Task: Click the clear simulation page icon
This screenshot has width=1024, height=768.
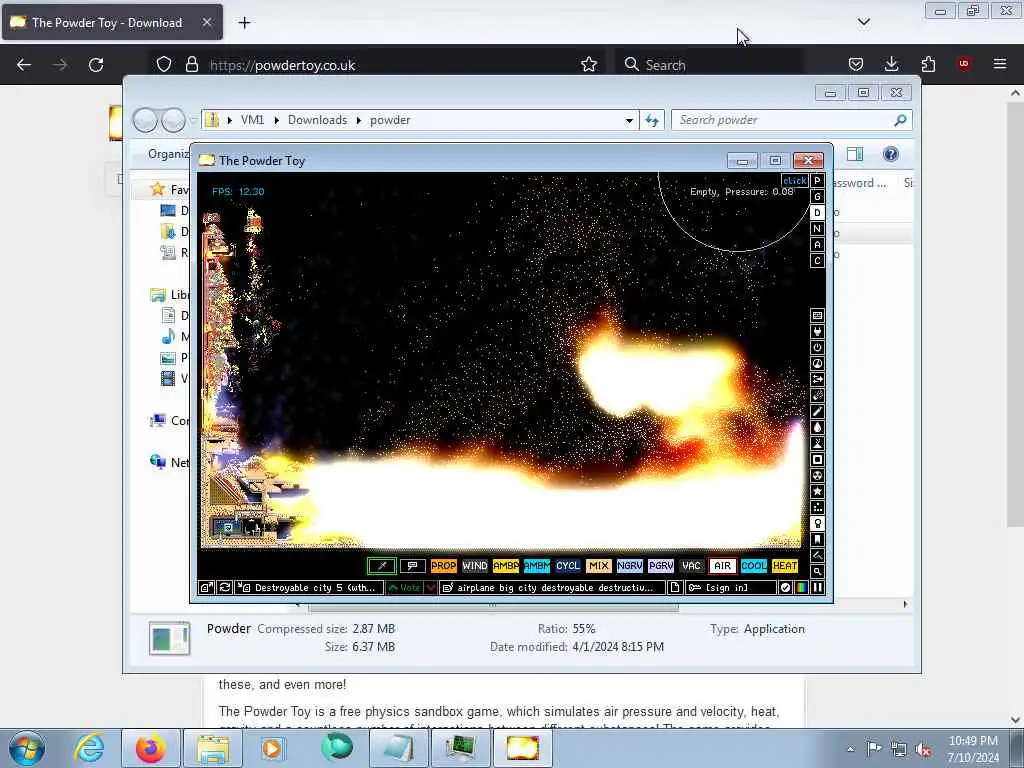Action: point(675,588)
